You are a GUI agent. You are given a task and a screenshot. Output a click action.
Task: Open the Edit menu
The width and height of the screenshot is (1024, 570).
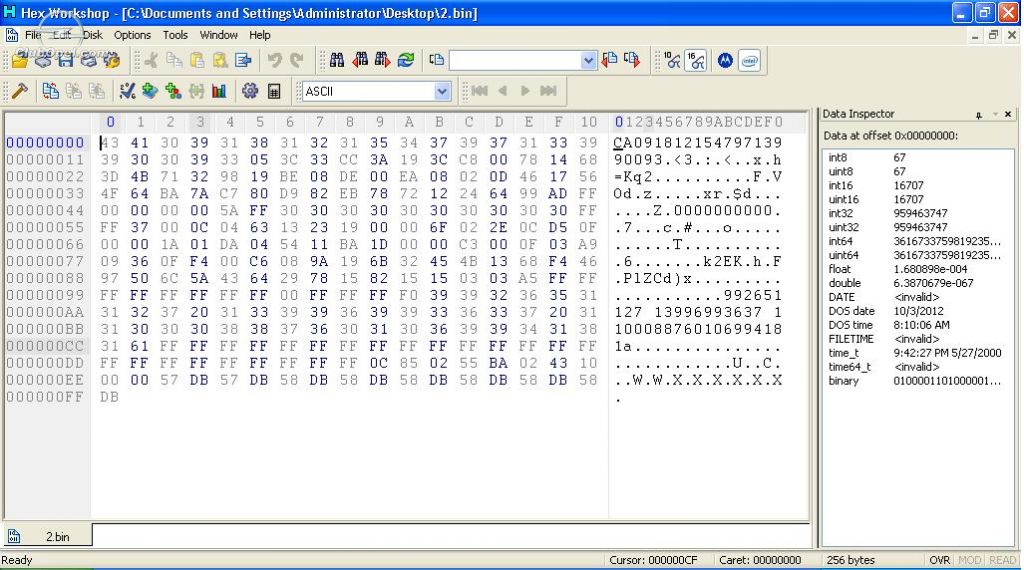coord(62,35)
